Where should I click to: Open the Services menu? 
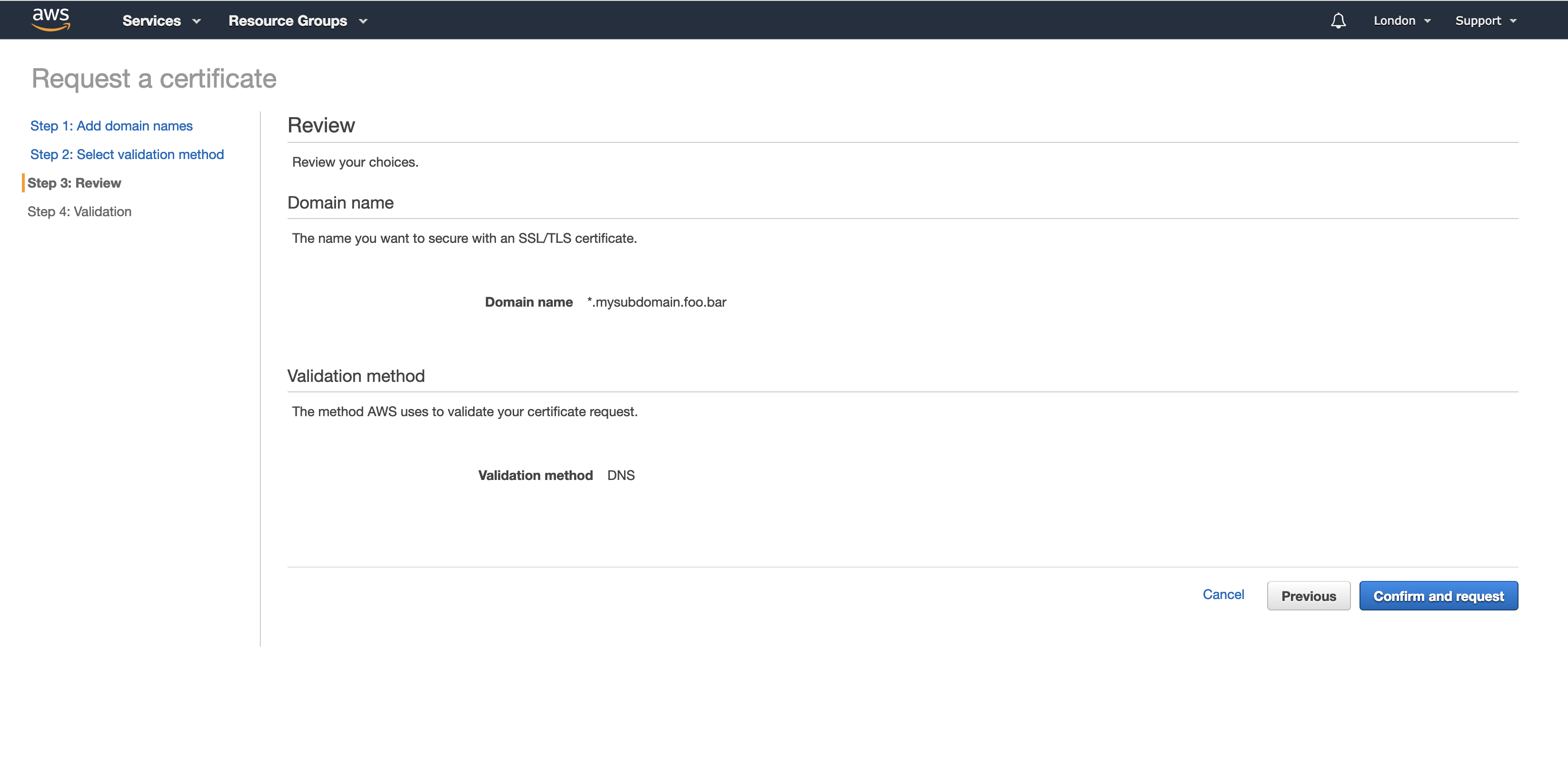click(151, 20)
